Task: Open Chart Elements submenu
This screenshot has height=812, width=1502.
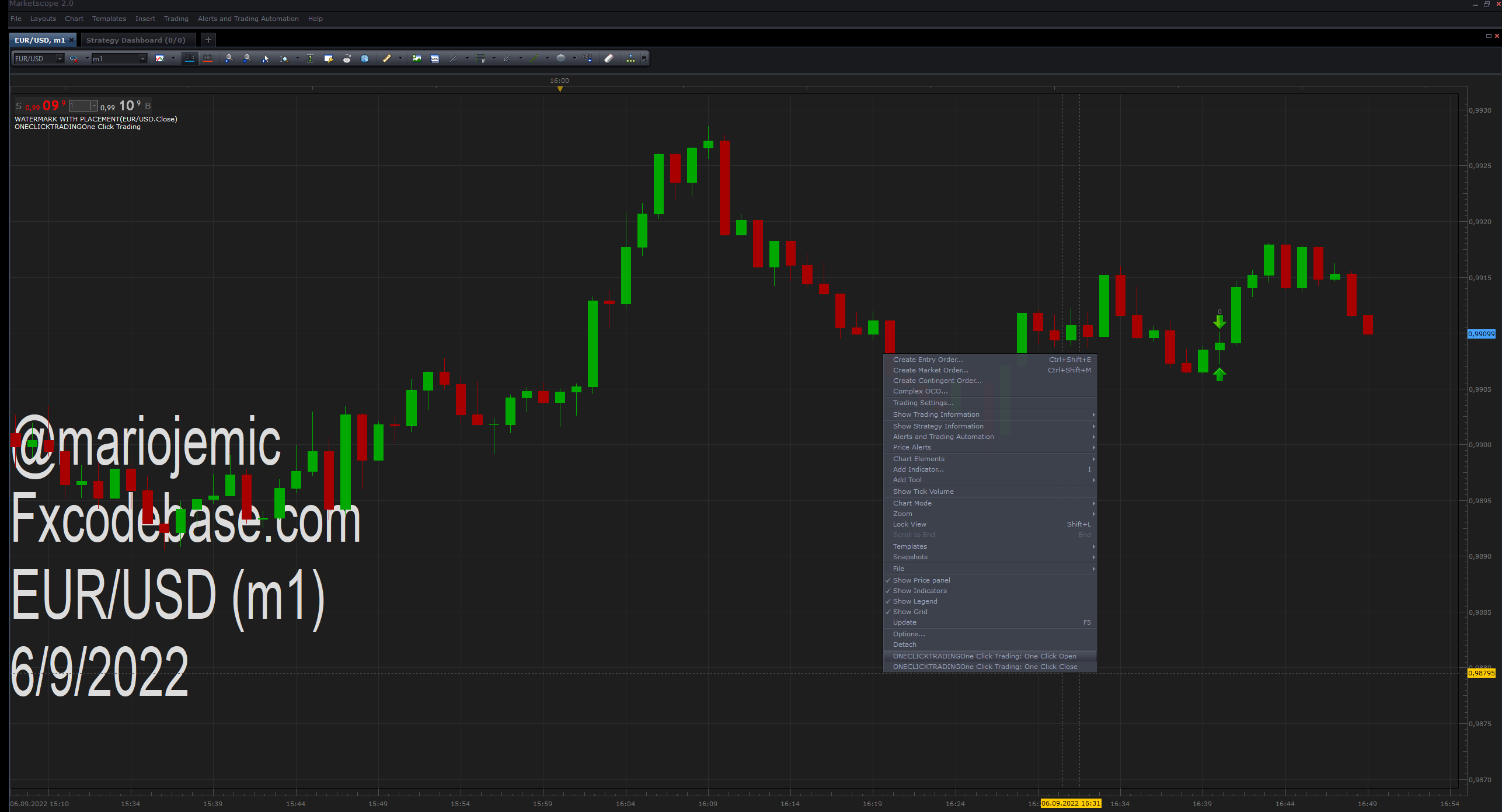Action: click(x=990, y=459)
